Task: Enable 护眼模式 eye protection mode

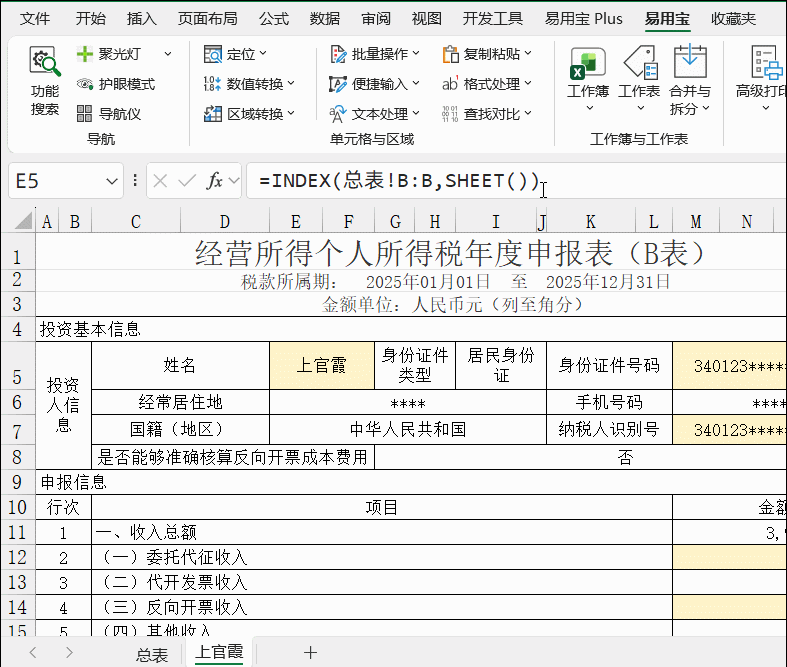Action: pos(116,84)
